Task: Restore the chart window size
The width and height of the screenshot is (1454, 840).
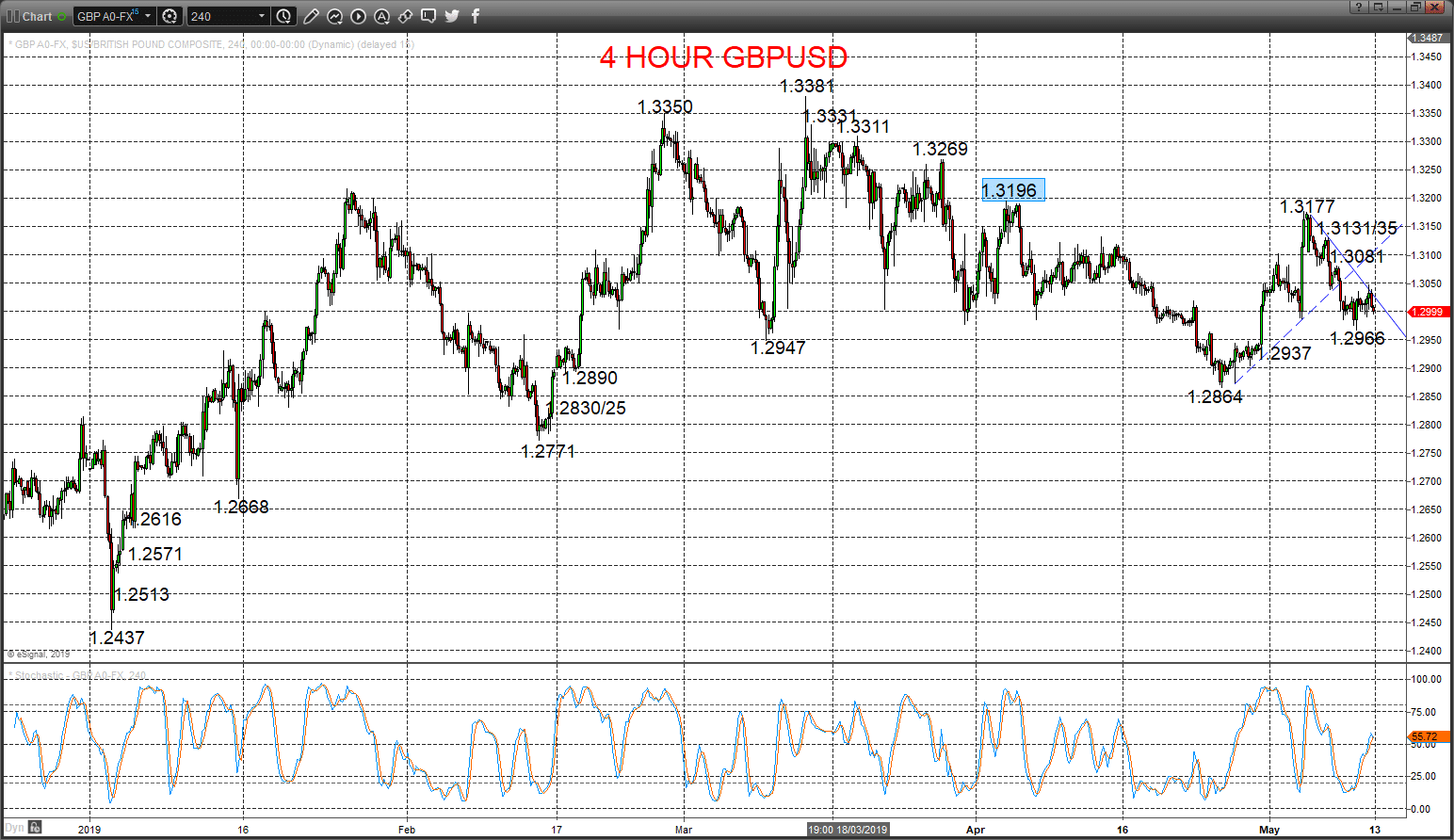Action: pyautogui.click(x=1415, y=7)
